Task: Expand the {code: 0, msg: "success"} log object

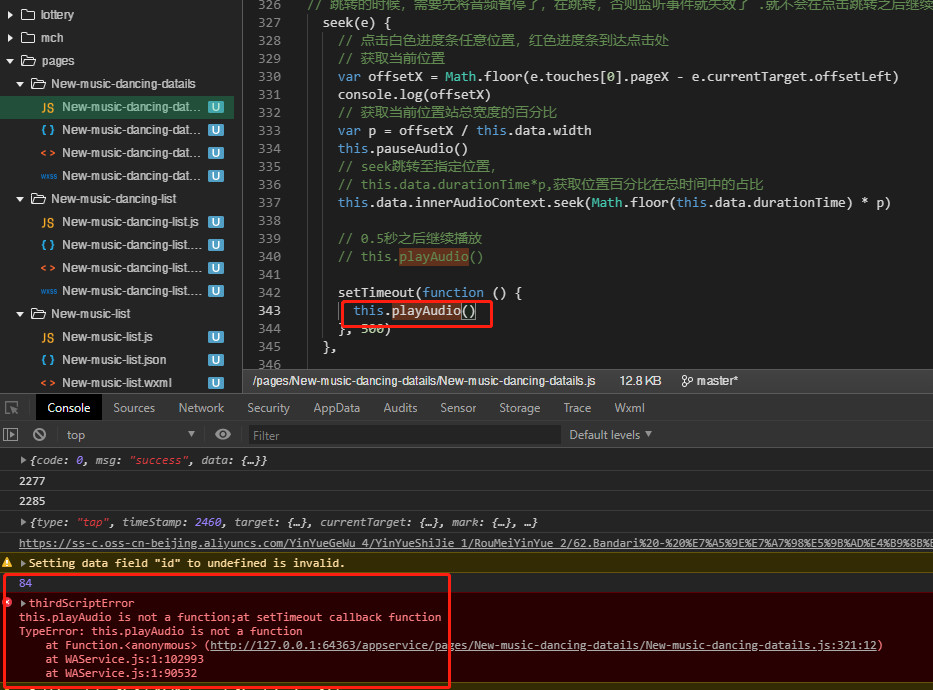Action: (x=23, y=460)
